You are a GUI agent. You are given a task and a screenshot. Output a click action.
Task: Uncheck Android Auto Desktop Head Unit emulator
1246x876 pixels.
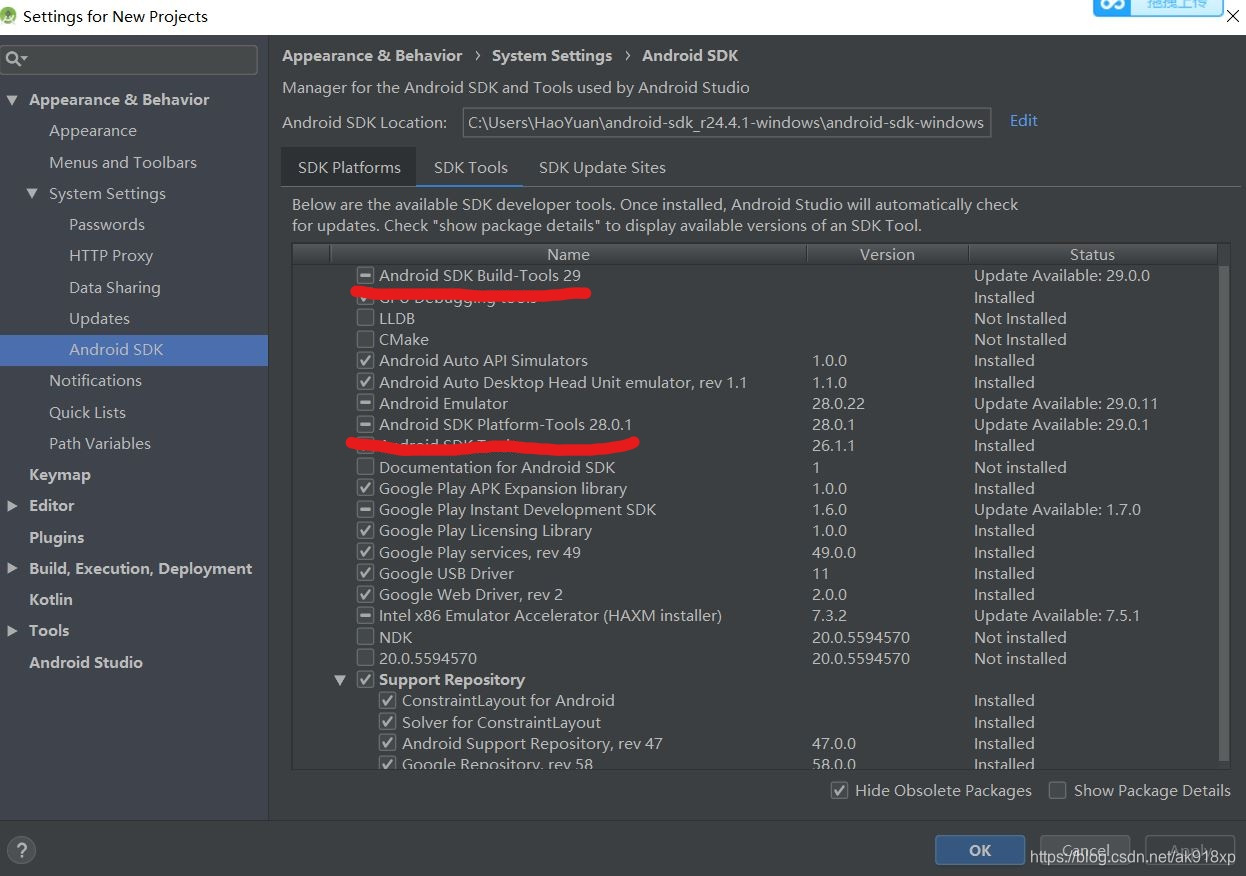366,383
